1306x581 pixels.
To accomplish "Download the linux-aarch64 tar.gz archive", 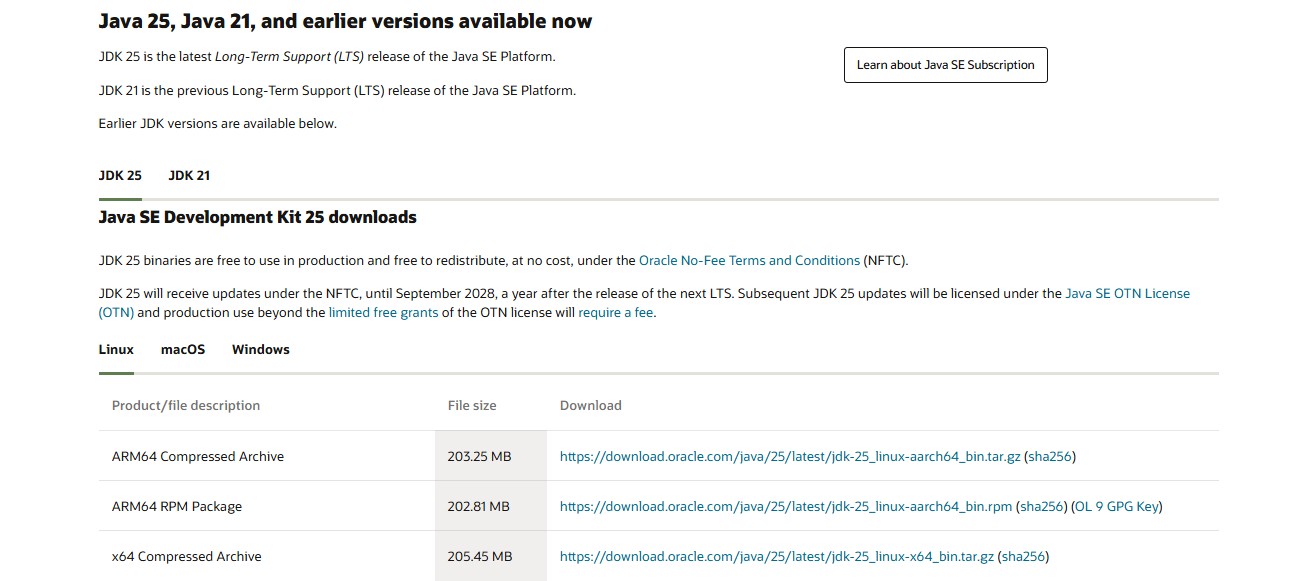I will pyautogui.click(x=790, y=457).
